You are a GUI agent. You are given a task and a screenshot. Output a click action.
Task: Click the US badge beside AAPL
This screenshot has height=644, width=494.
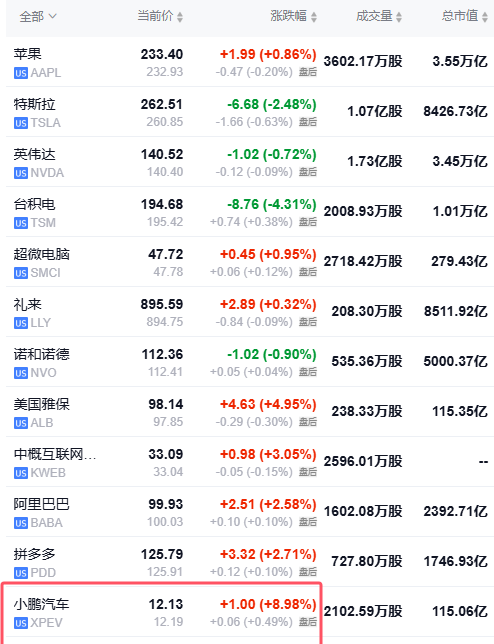click(21, 73)
